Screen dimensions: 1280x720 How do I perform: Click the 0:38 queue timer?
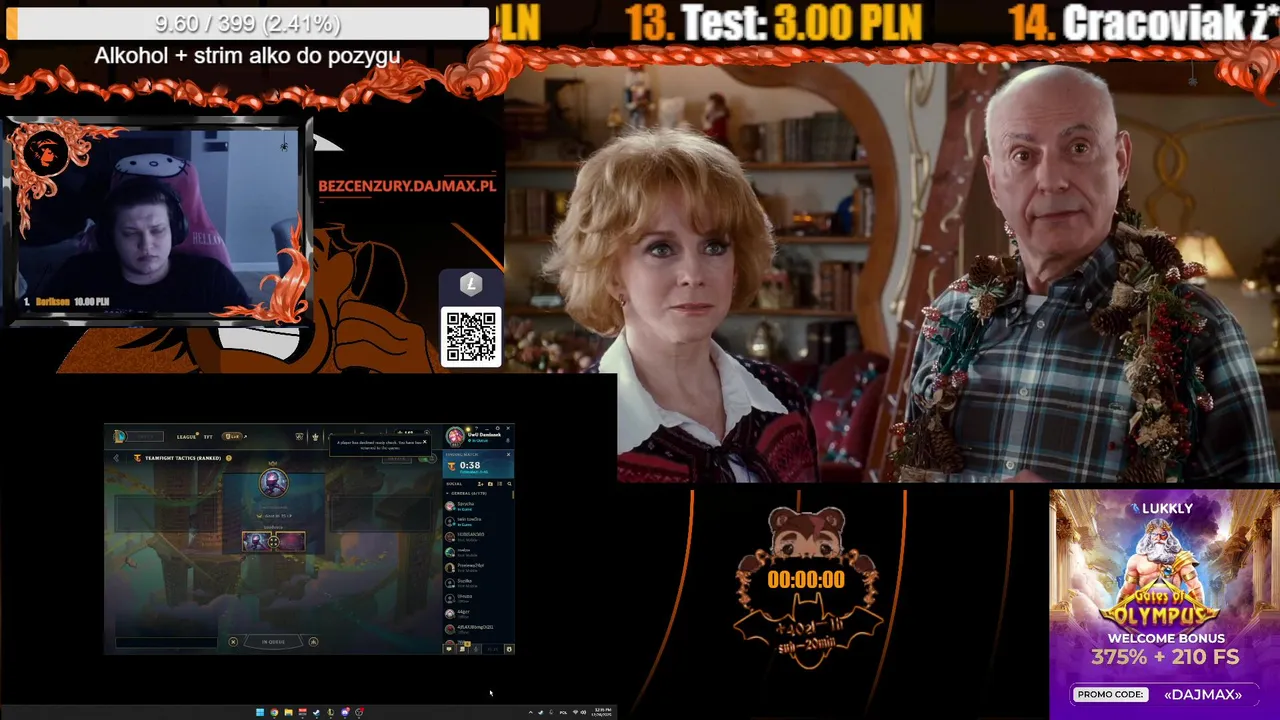pyautogui.click(x=470, y=465)
